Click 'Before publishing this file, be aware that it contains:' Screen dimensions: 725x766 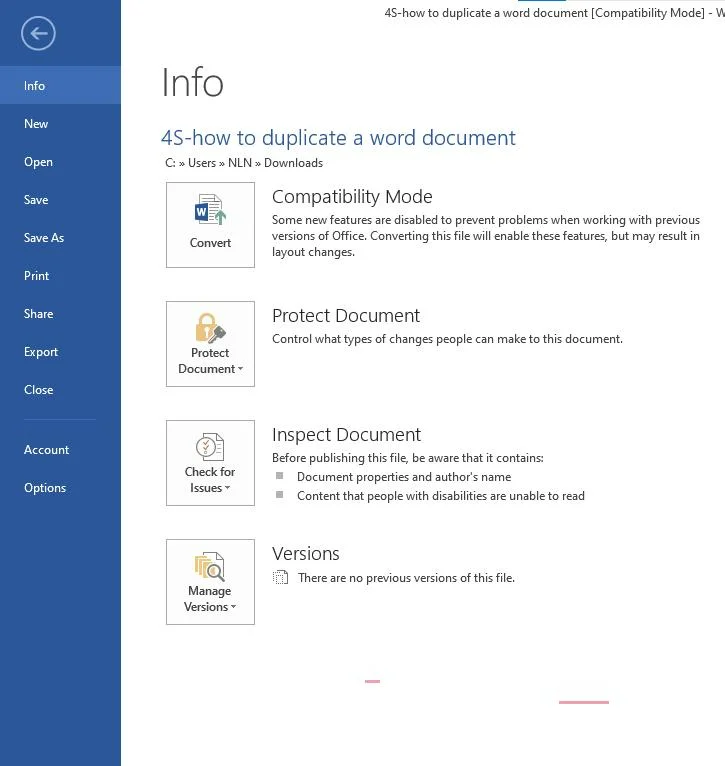(408, 458)
